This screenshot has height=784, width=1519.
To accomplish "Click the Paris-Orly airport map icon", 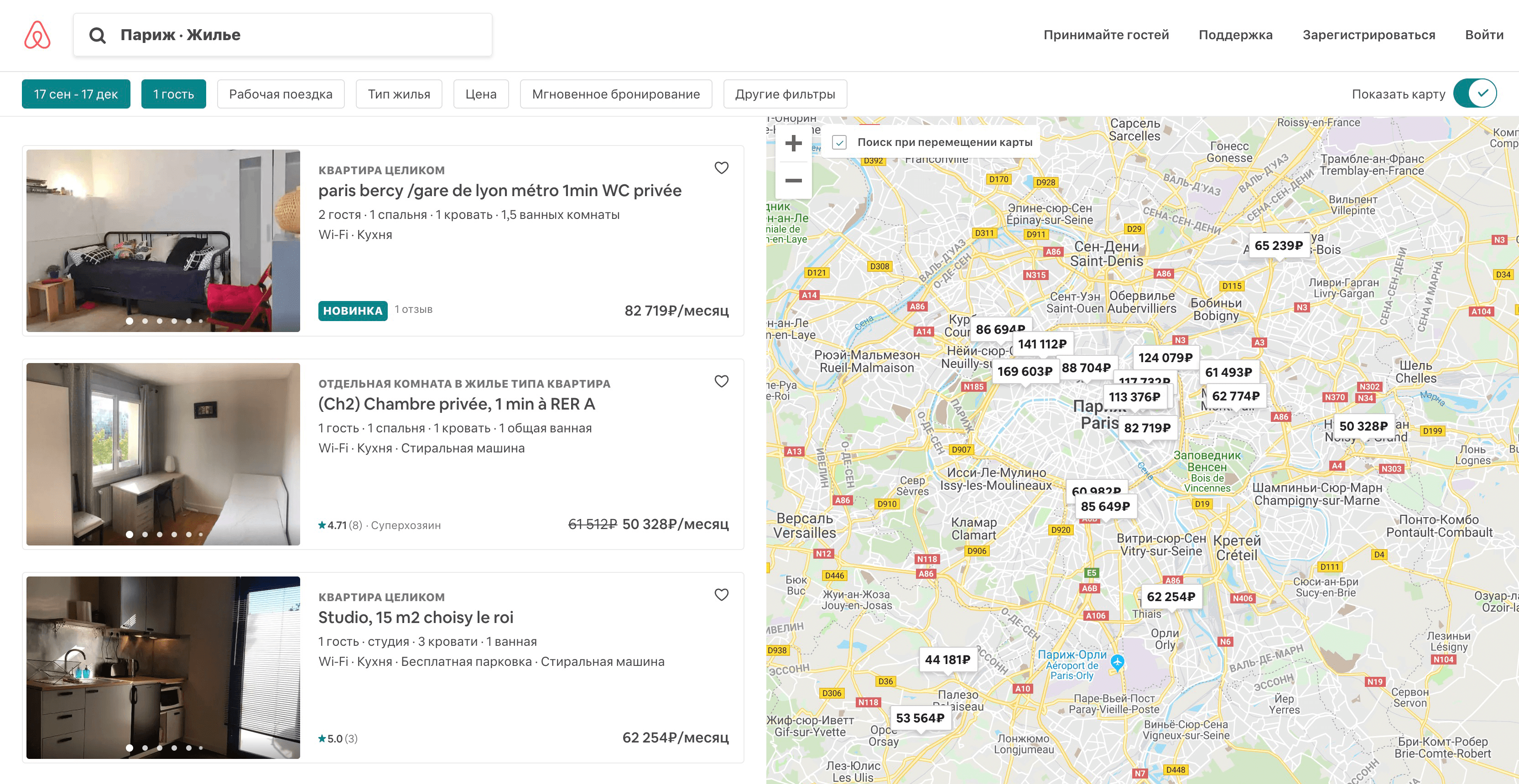I will (1117, 663).
